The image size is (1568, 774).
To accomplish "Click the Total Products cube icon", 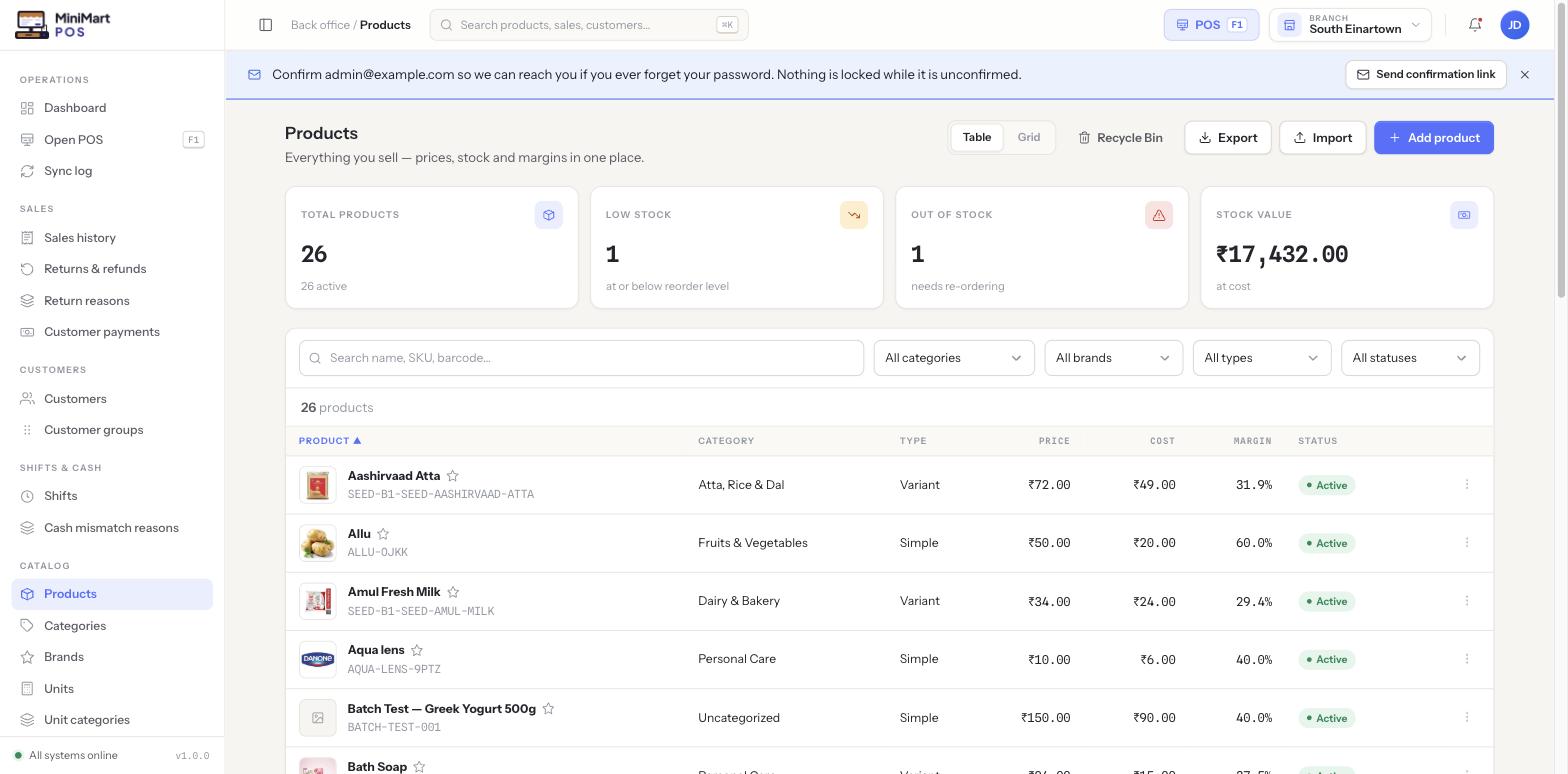I will click(549, 215).
